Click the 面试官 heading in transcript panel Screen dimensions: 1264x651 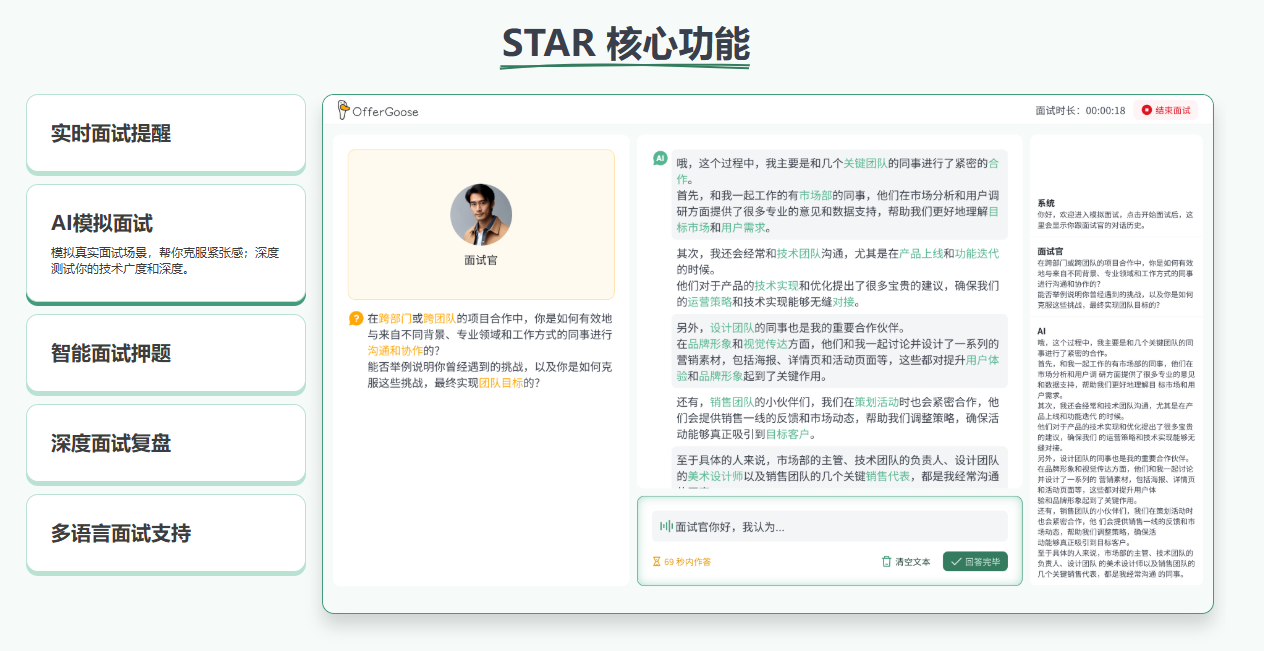(1050, 252)
